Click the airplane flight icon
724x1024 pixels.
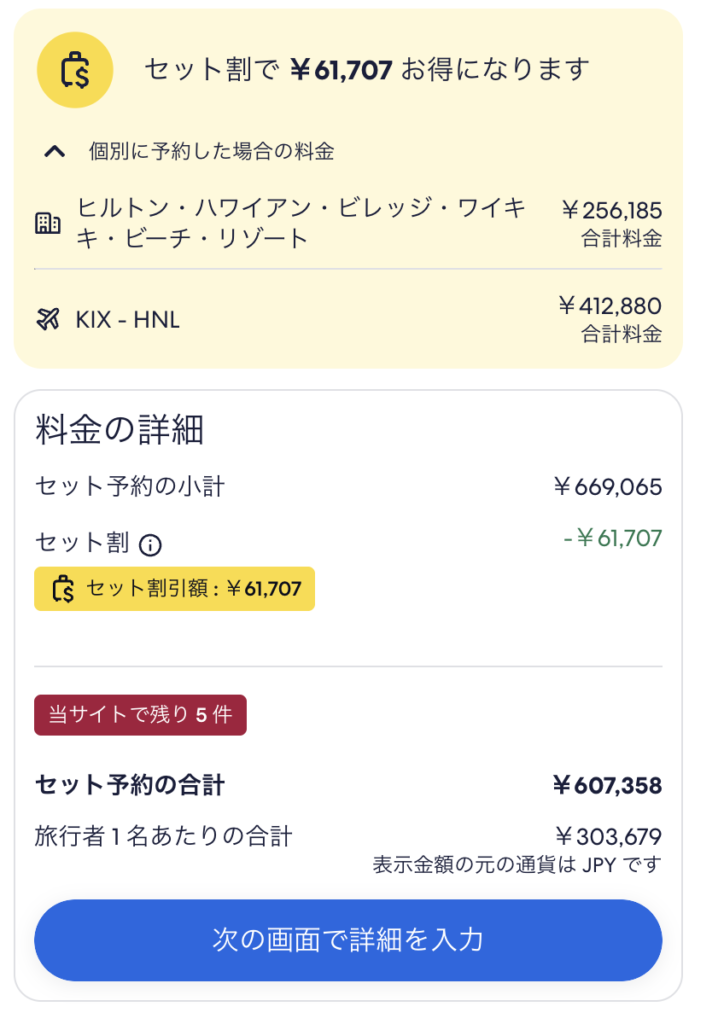pos(48,319)
